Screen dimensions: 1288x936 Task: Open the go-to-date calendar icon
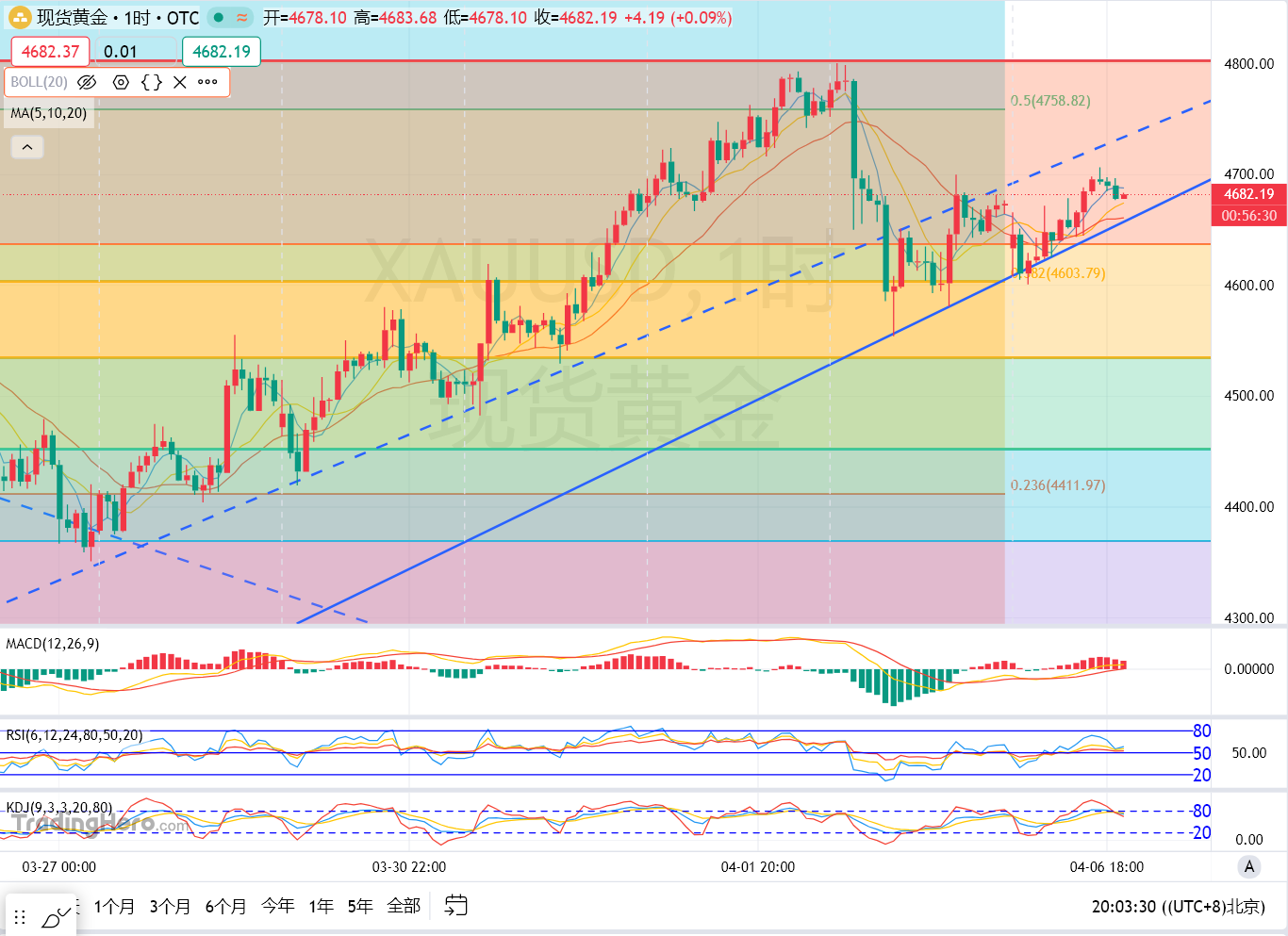pos(456,906)
